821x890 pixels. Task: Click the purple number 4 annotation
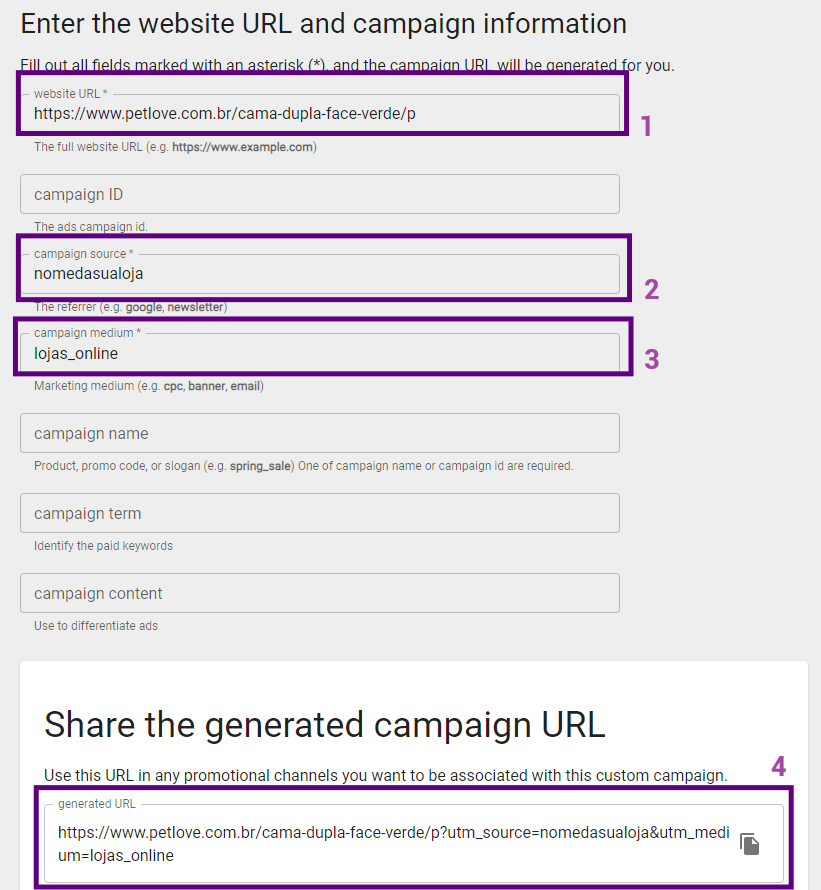[778, 767]
